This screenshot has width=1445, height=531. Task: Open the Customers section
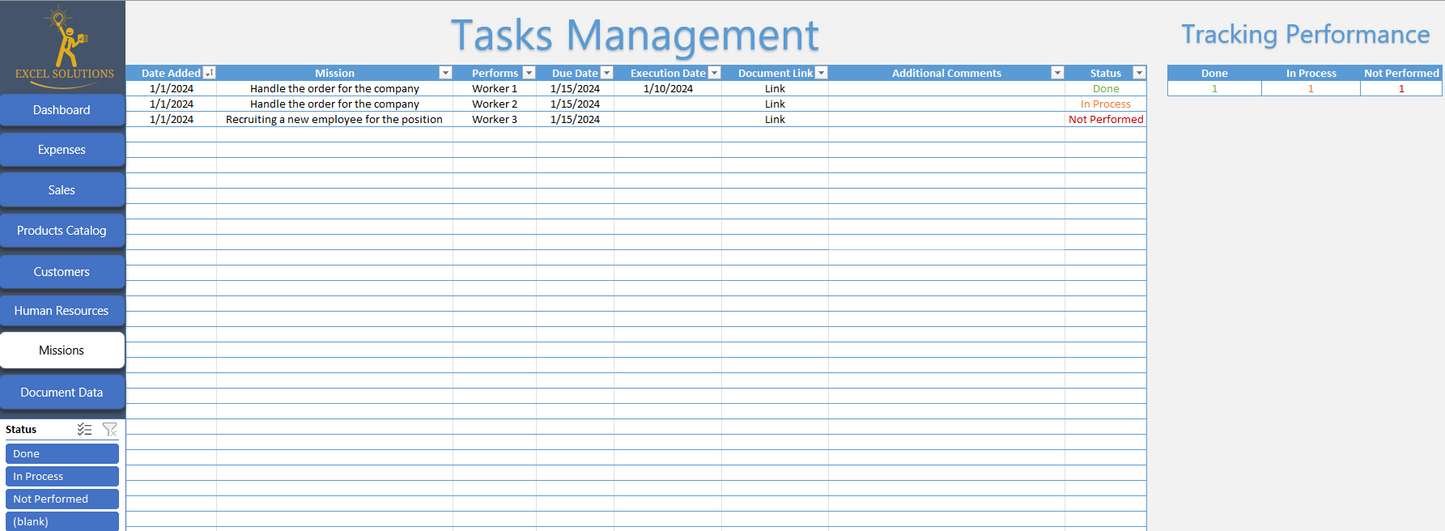[62, 272]
